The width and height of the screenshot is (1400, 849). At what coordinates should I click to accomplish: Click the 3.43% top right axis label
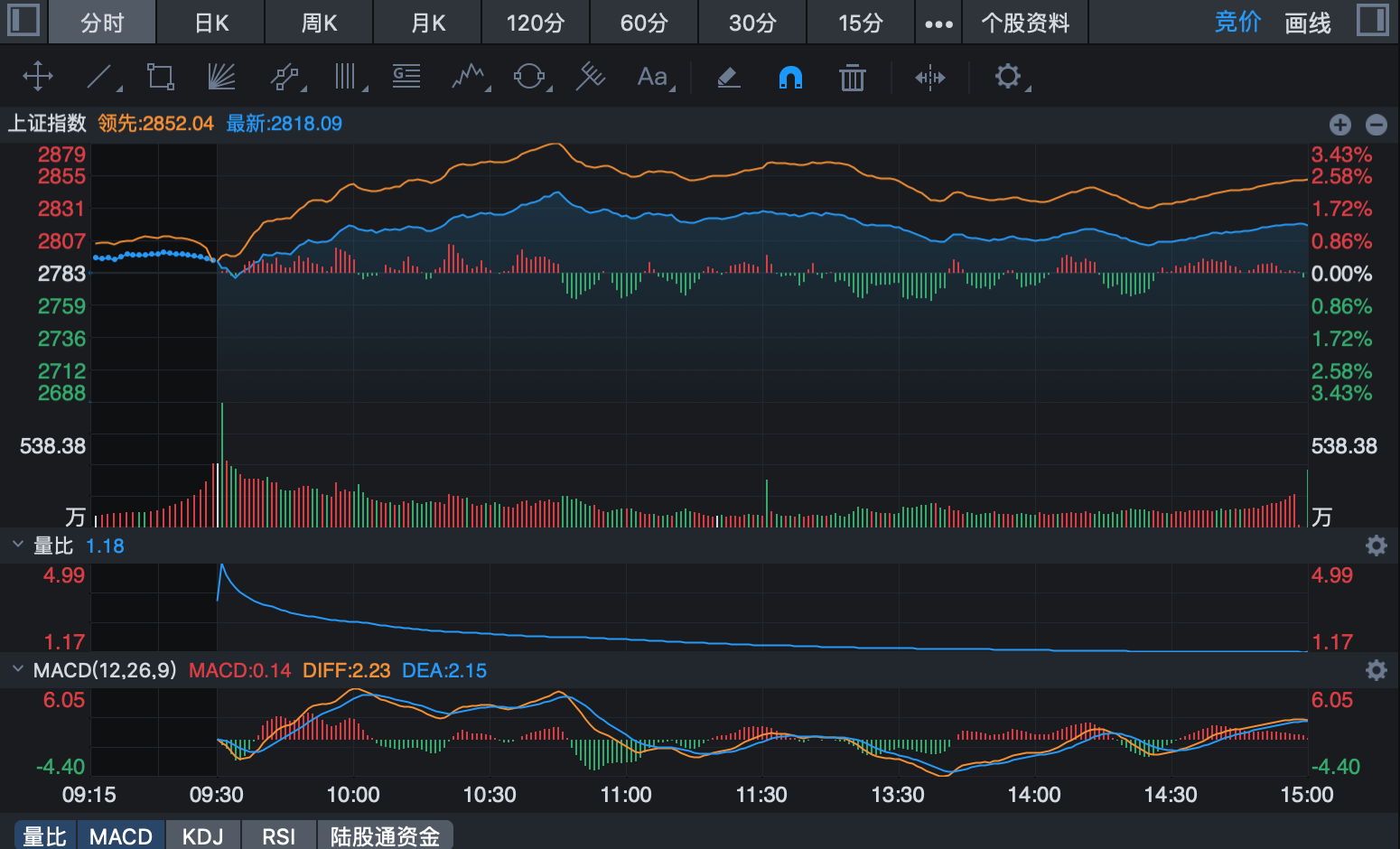1341,154
